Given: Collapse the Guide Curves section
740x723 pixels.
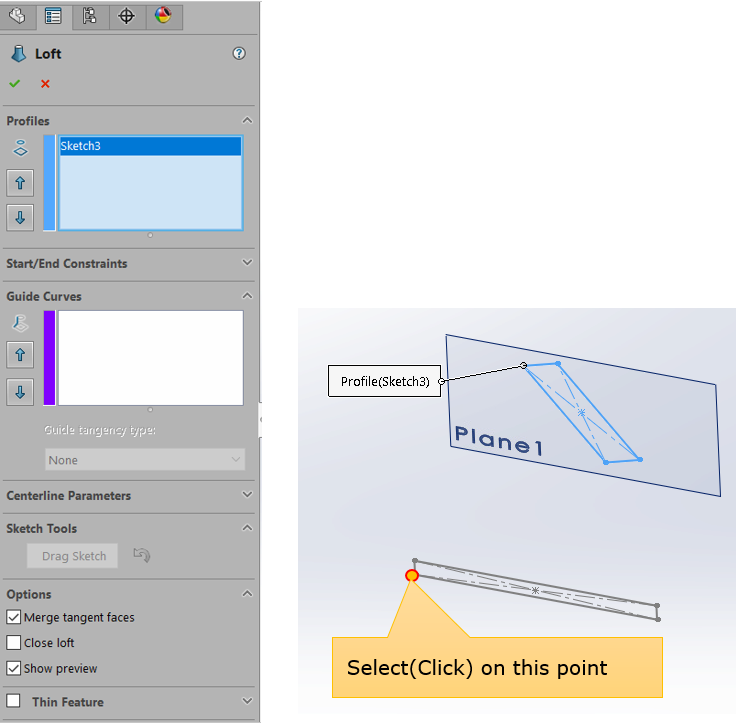Looking at the screenshot, I should (x=247, y=296).
